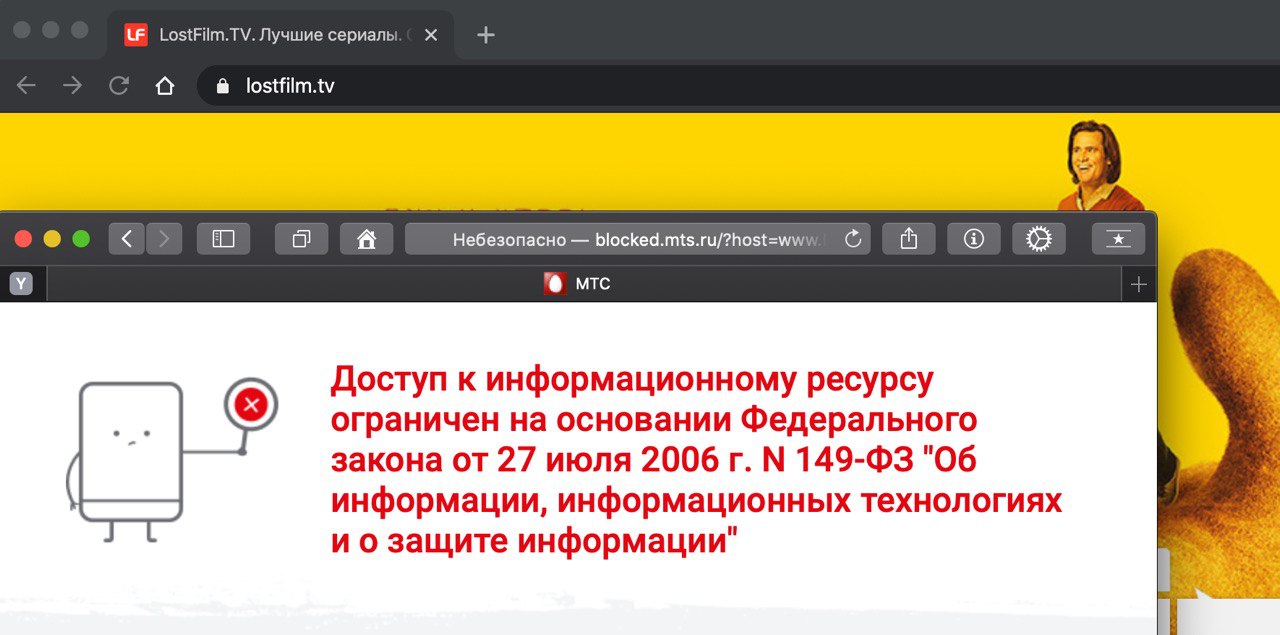Viewport: 1280px width, 635px height.
Task: Click the star bookmark button in Safari toolbar
Action: tap(1118, 239)
